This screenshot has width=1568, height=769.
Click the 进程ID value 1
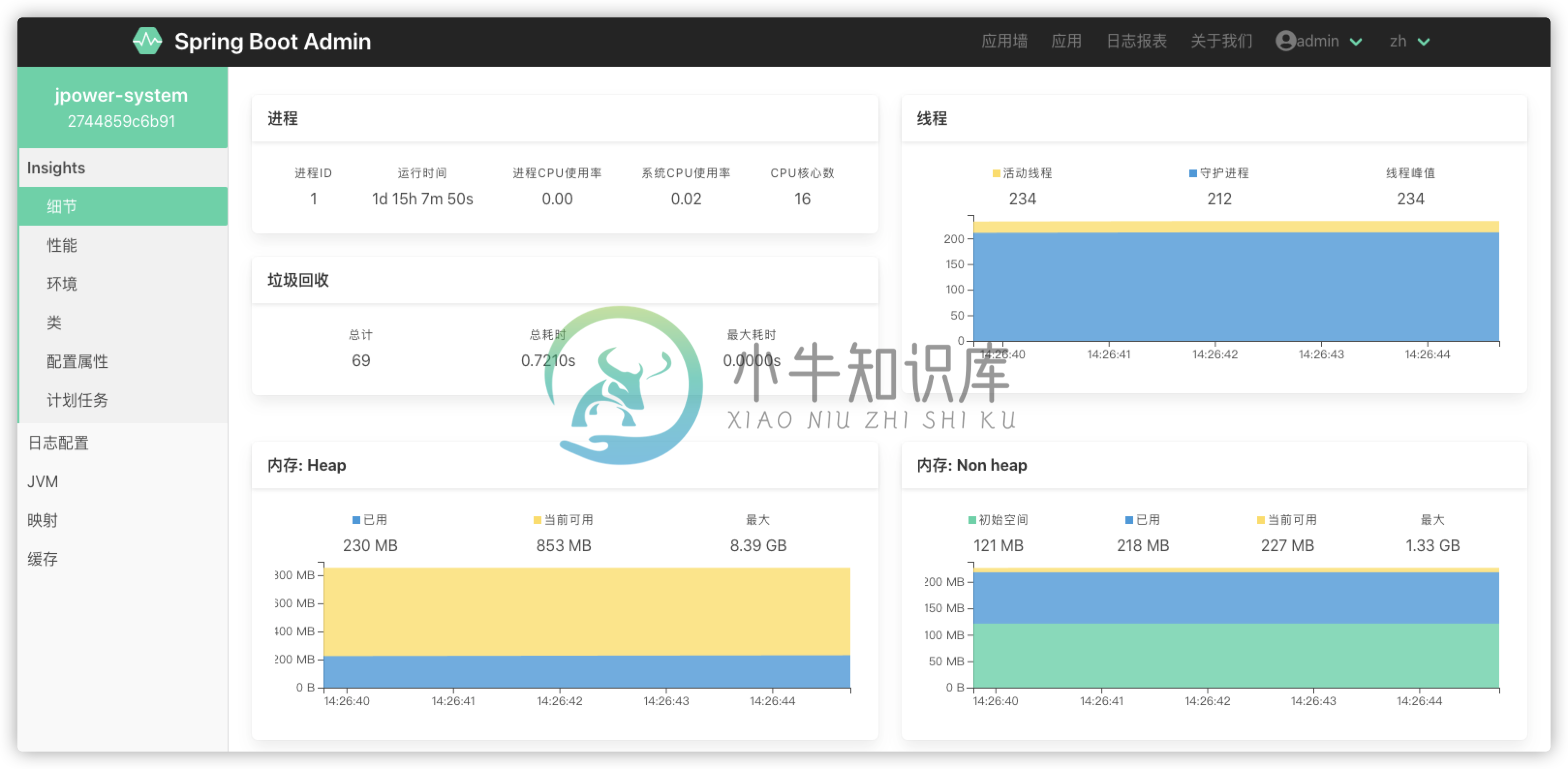313,199
